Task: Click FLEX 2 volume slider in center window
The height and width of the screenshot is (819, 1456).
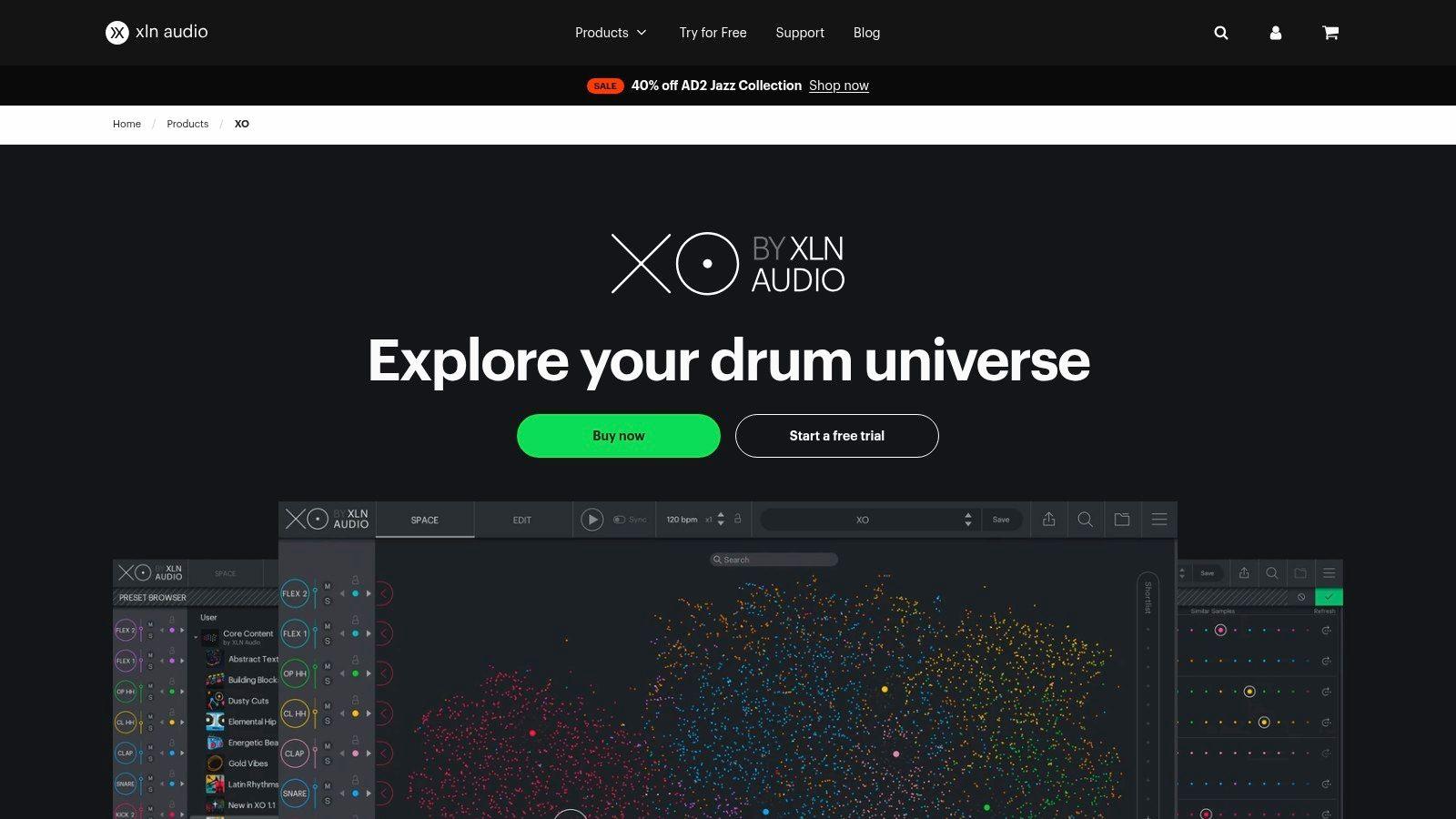Action: coord(315,593)
